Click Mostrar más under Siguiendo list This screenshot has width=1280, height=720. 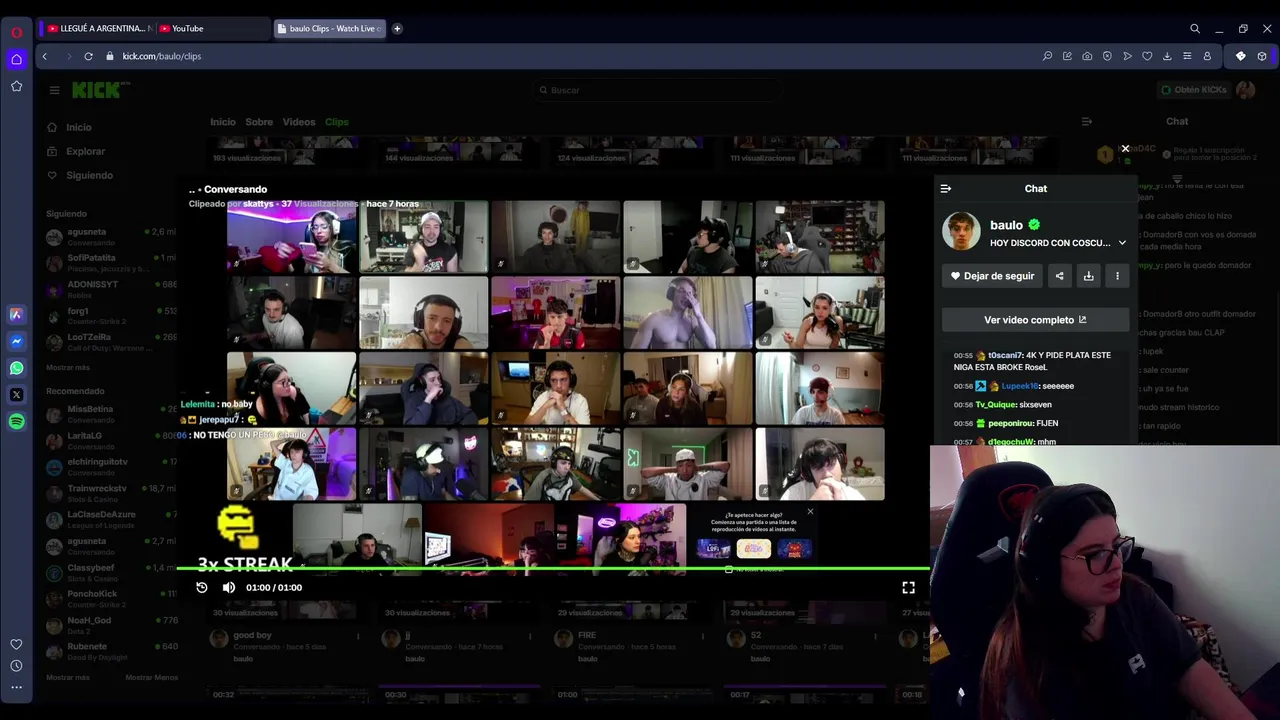pyautogui.click(x=68, y=367)
